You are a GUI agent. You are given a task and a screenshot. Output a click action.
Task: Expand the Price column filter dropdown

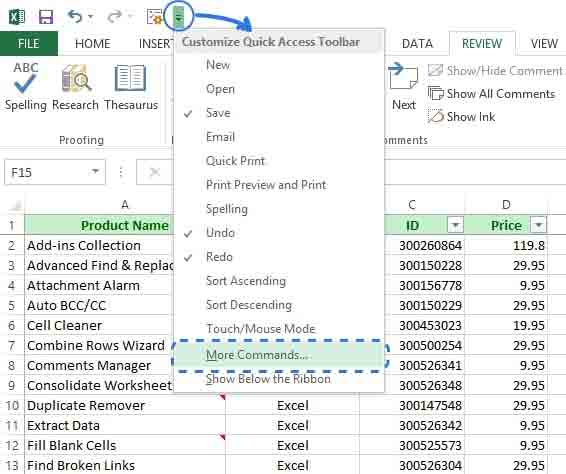tap(538, 225)
